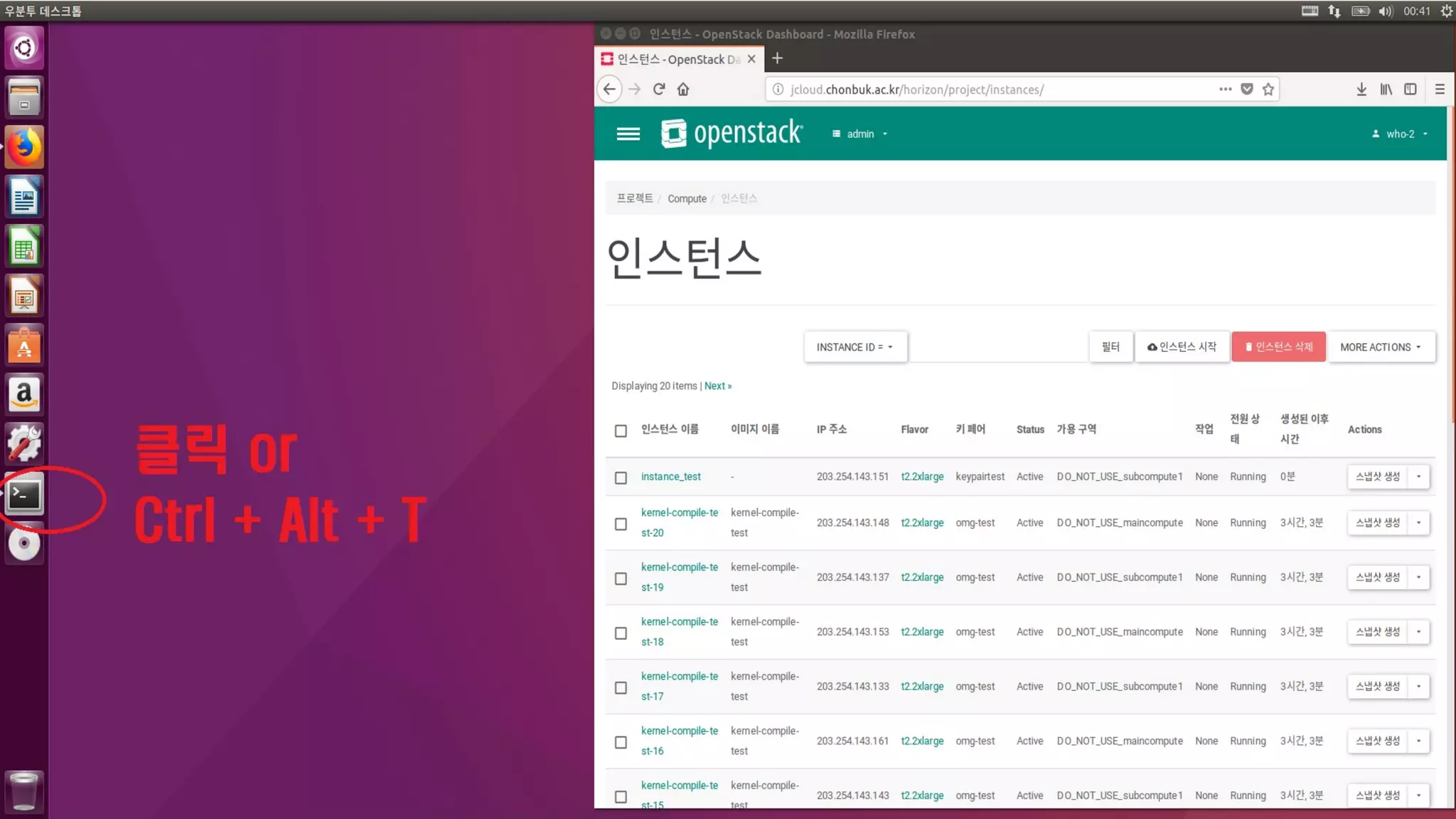Click Firefox reload page icon
The width and height of the screenshot is (1456, 819).
(x=659, y=89)
